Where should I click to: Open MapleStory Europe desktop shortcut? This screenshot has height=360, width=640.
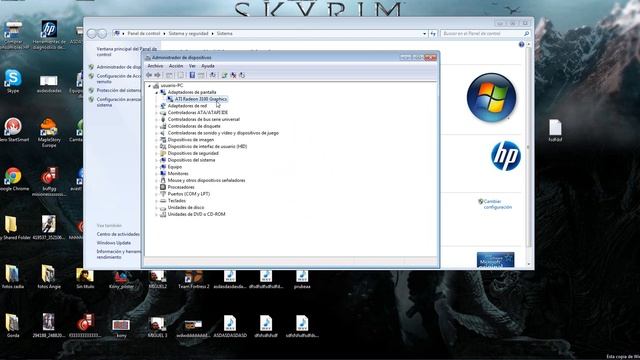49,133
